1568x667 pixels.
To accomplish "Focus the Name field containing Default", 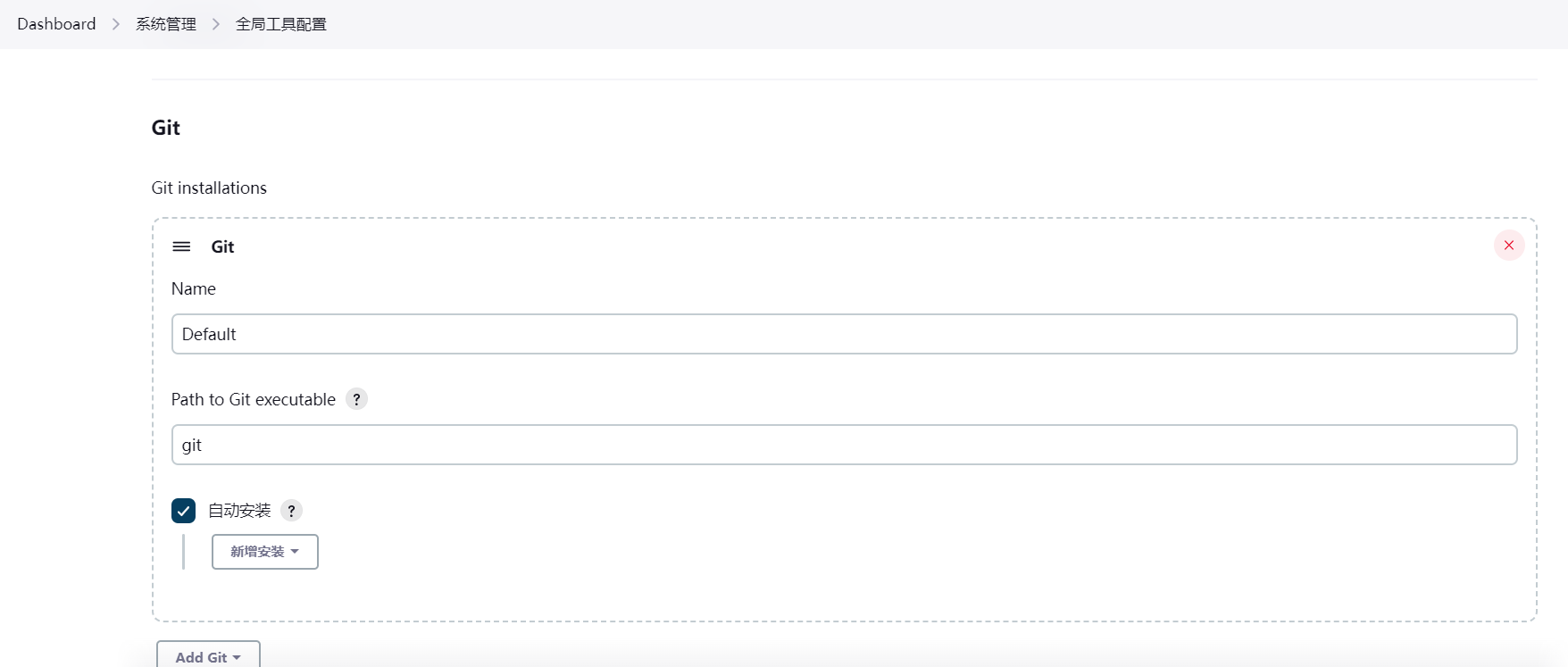I will pyautogui.click(x=844, y=334).
